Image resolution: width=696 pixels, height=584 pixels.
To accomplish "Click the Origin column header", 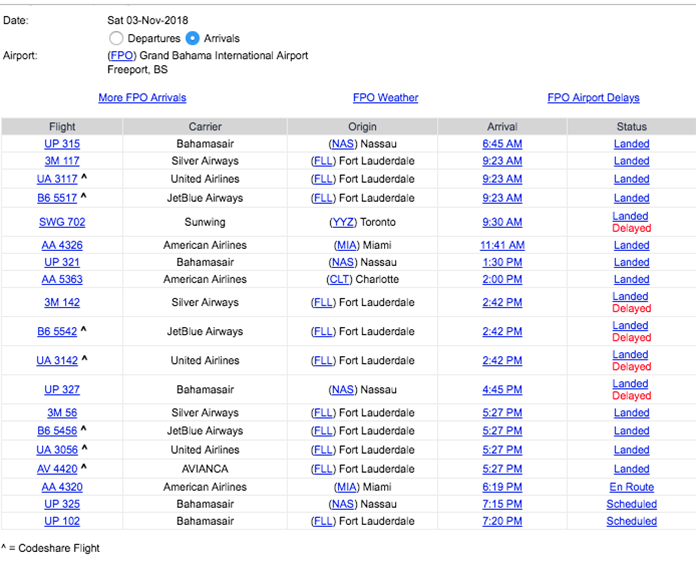I will click(362, 127).
